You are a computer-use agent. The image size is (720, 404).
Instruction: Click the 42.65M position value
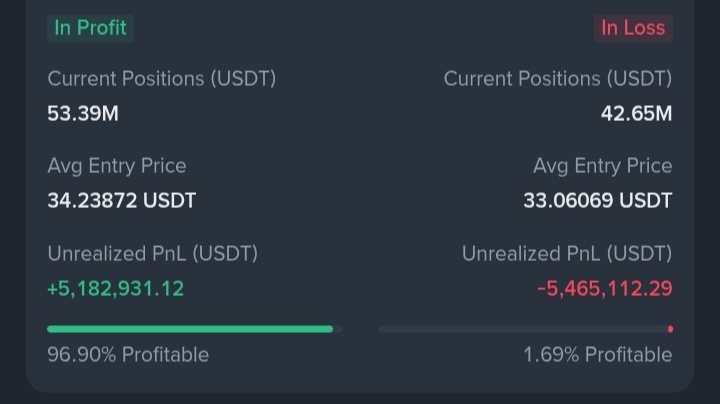636,113
